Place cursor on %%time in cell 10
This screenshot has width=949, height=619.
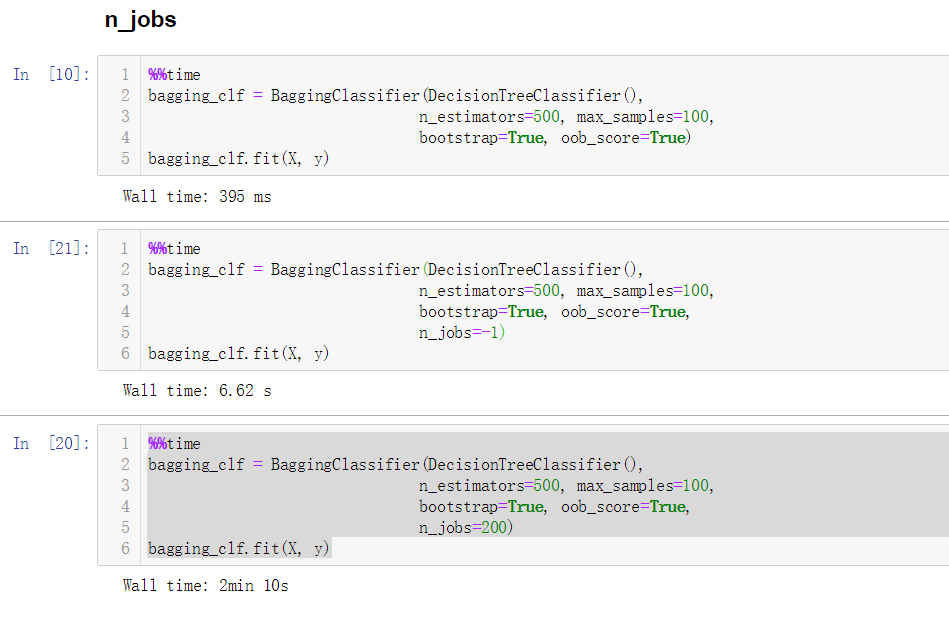(x=174, y=75)
